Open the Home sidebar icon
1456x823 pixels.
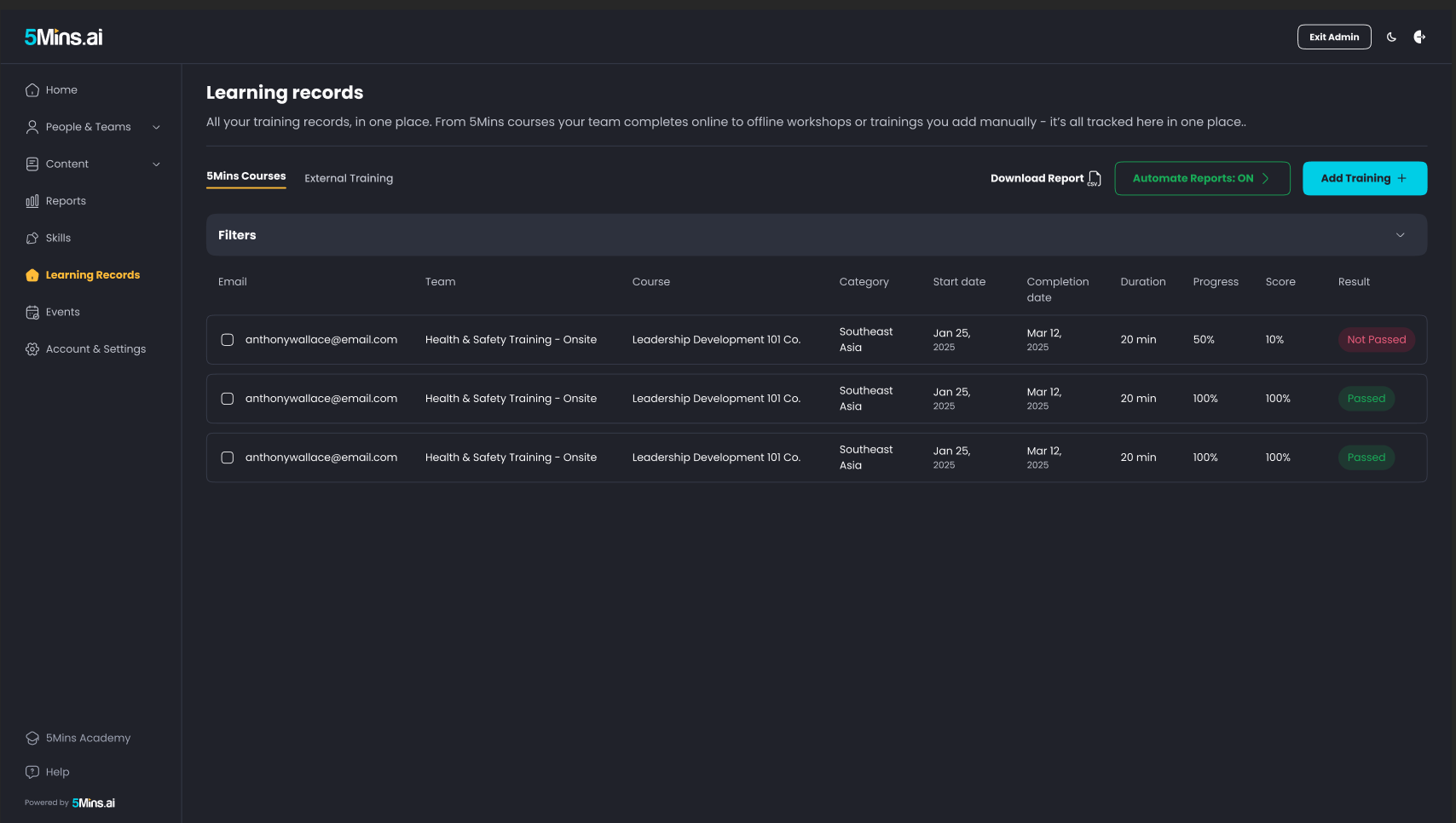[32, 90]
